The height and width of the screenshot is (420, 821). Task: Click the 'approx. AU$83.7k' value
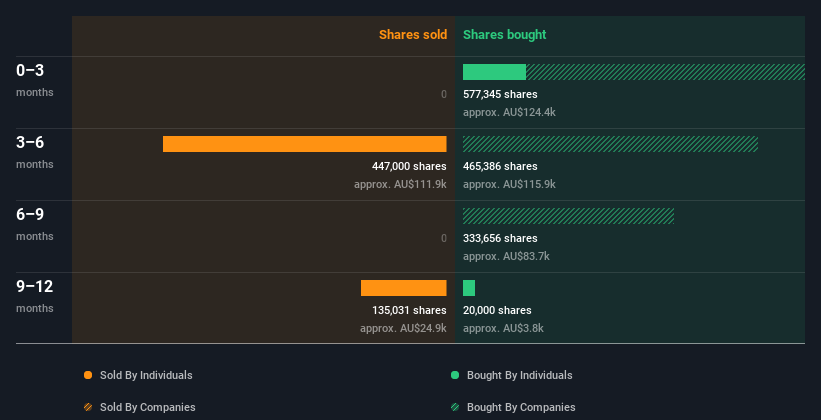pos(506,257)
